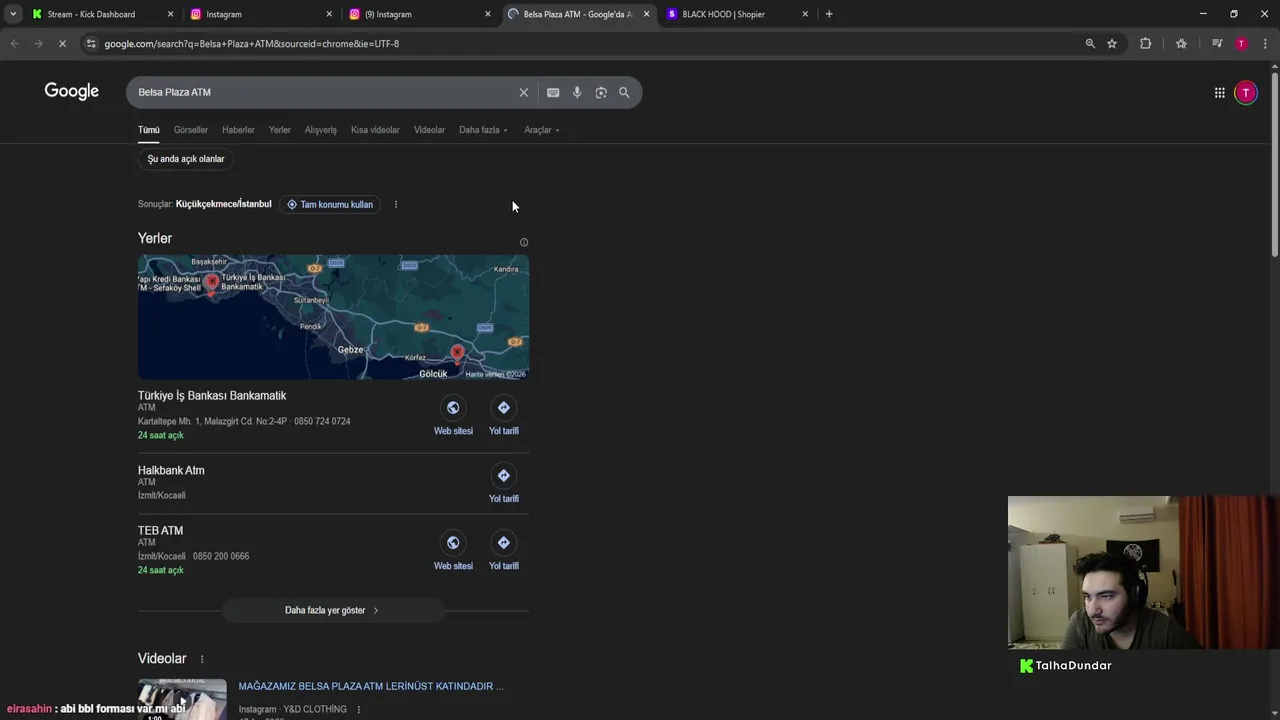1280x720 pixels.
Task: Click the magnifier search submit icon
Action: [624, 92]
